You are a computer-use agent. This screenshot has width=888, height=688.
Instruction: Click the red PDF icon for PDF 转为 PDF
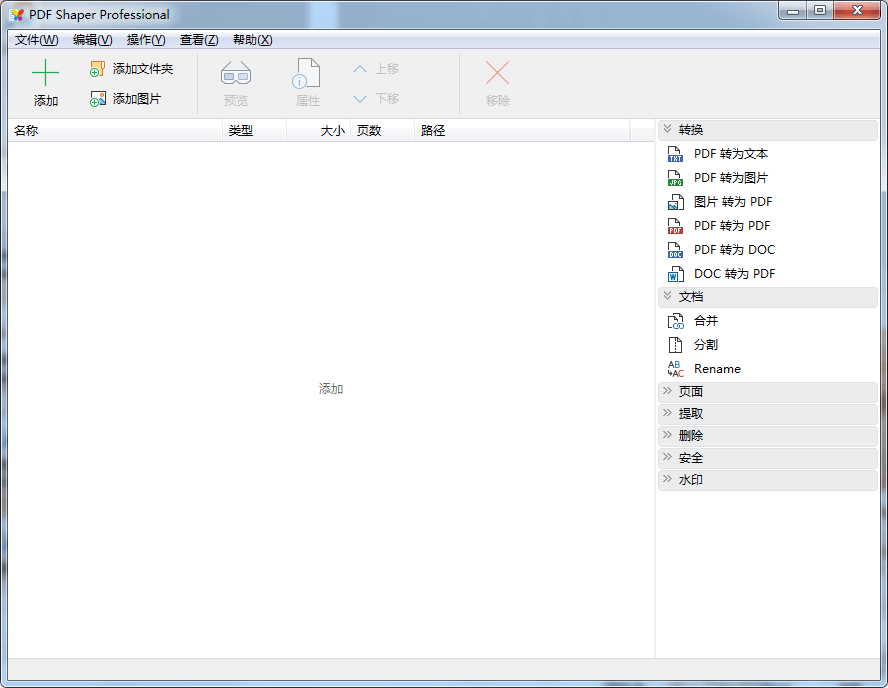[675, 226]
